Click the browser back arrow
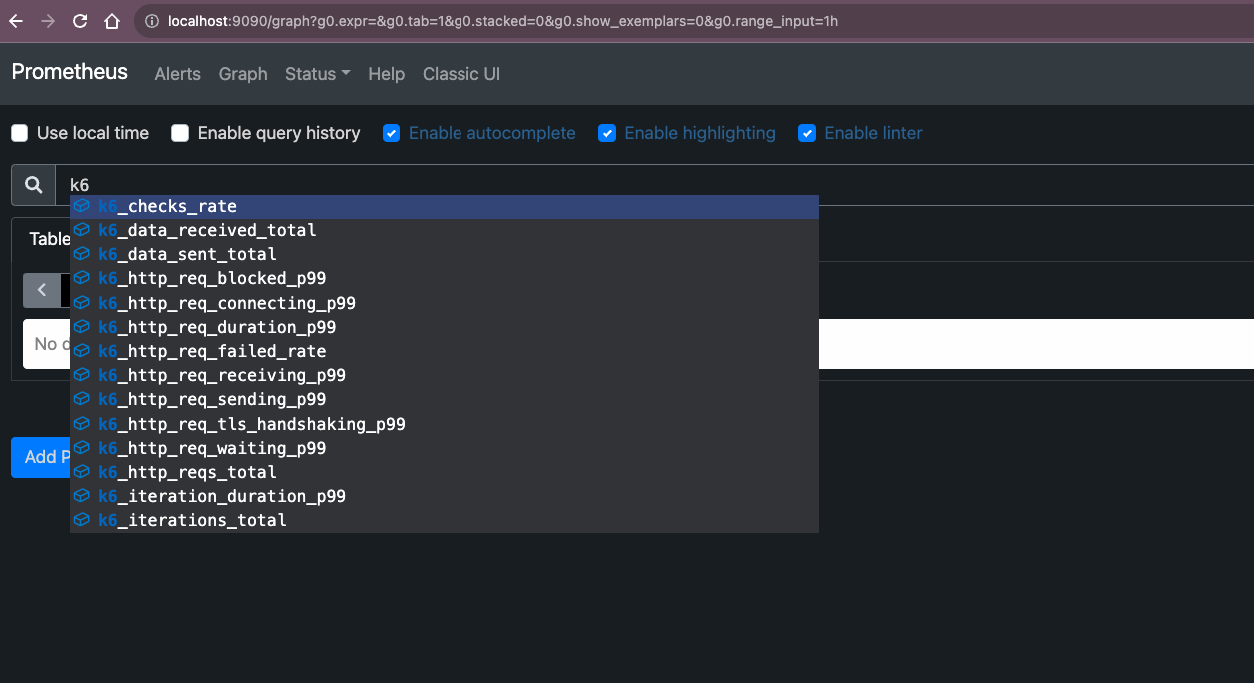This screenshot has width=1254, height=683. [x=15, y=21]
